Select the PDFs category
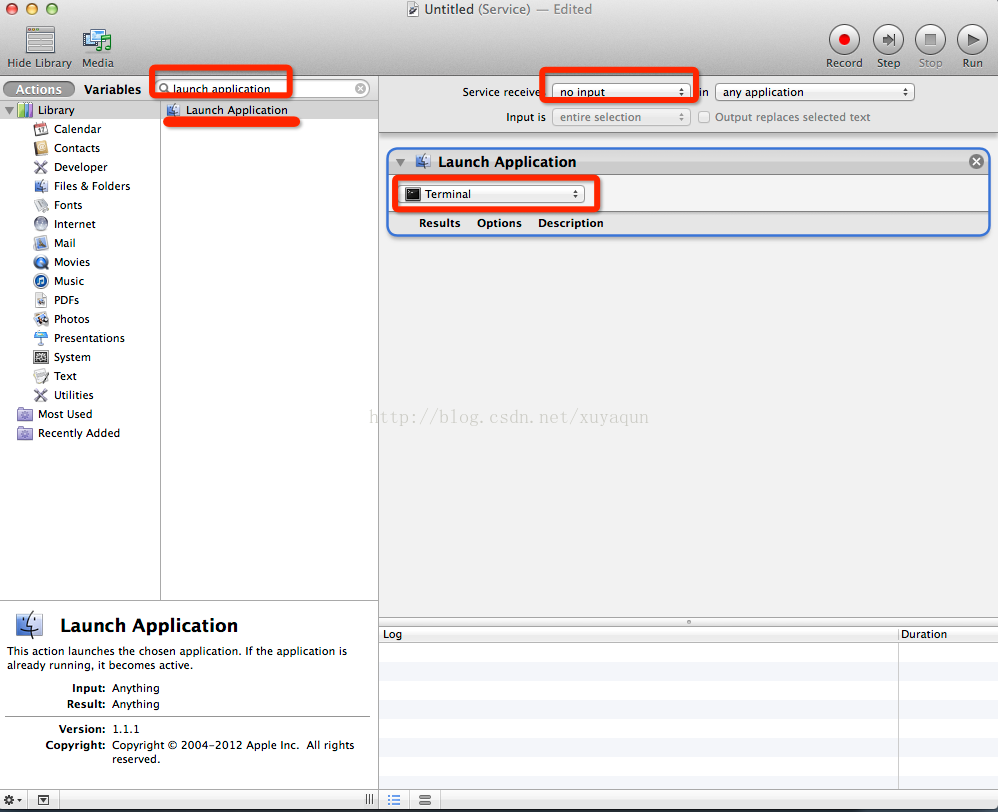The width and height of the screenshot is (998, 812). point(66,300)
